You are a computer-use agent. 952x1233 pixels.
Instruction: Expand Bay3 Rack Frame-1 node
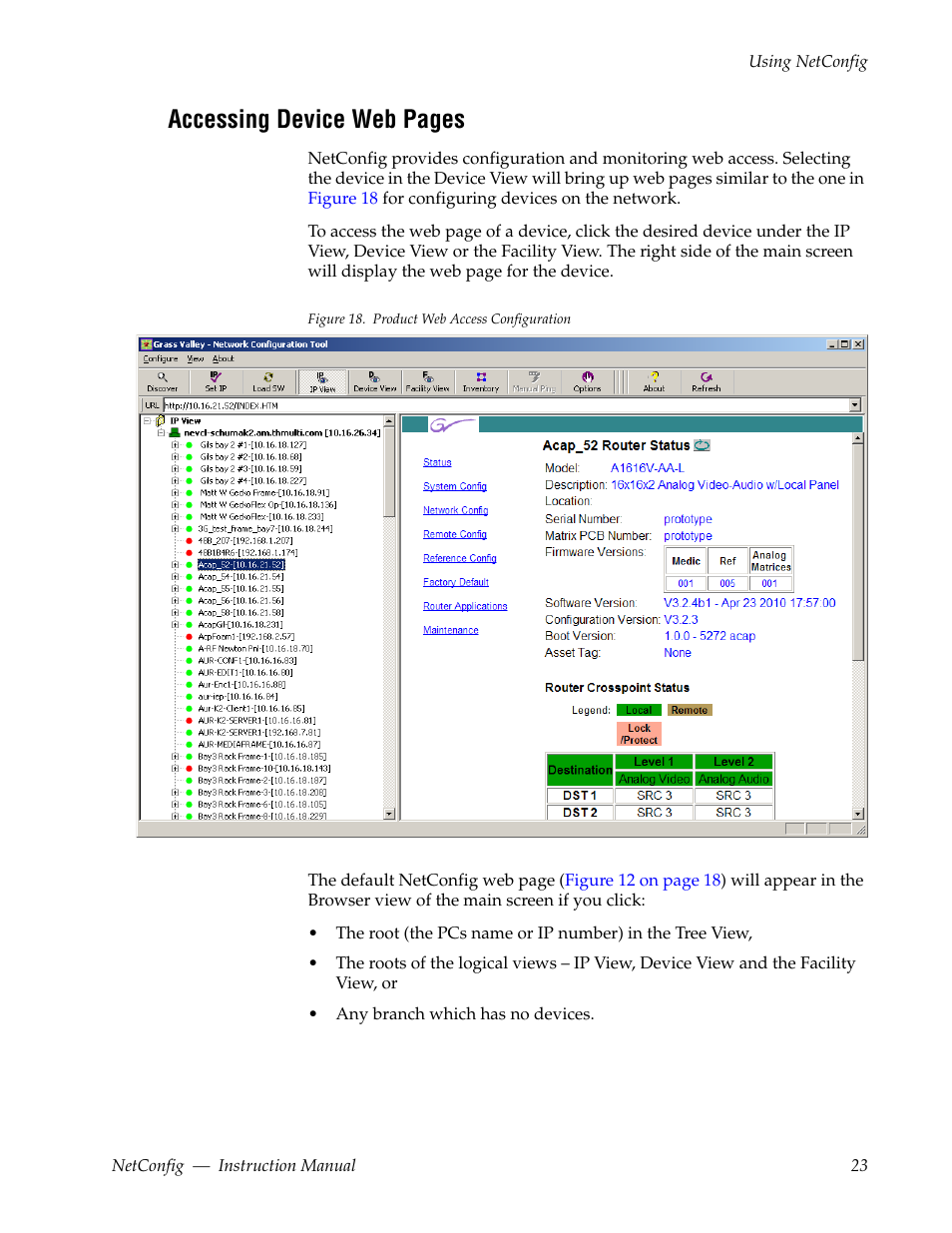[175, 757]
